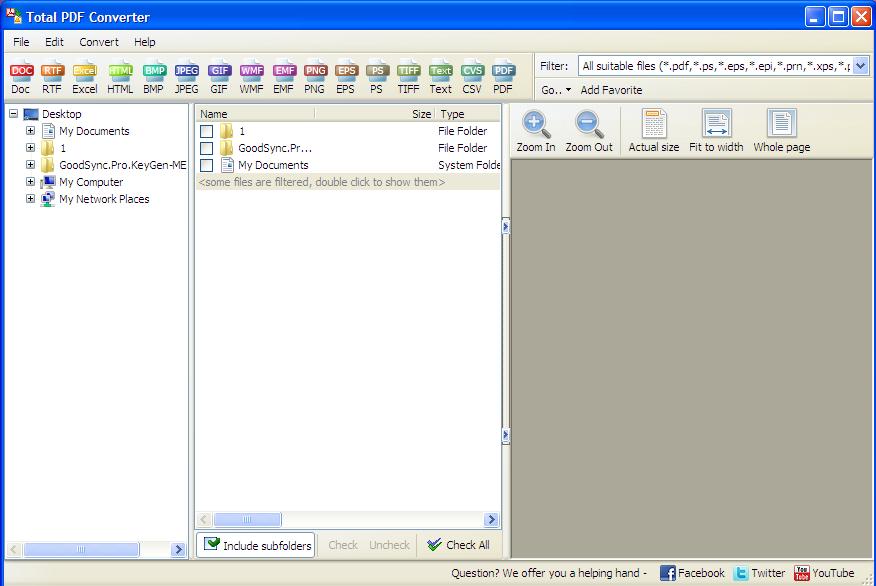This screenshot has height=586, width=876.
Task: Open the Facebook link icon
Action: tap(668, 573)
